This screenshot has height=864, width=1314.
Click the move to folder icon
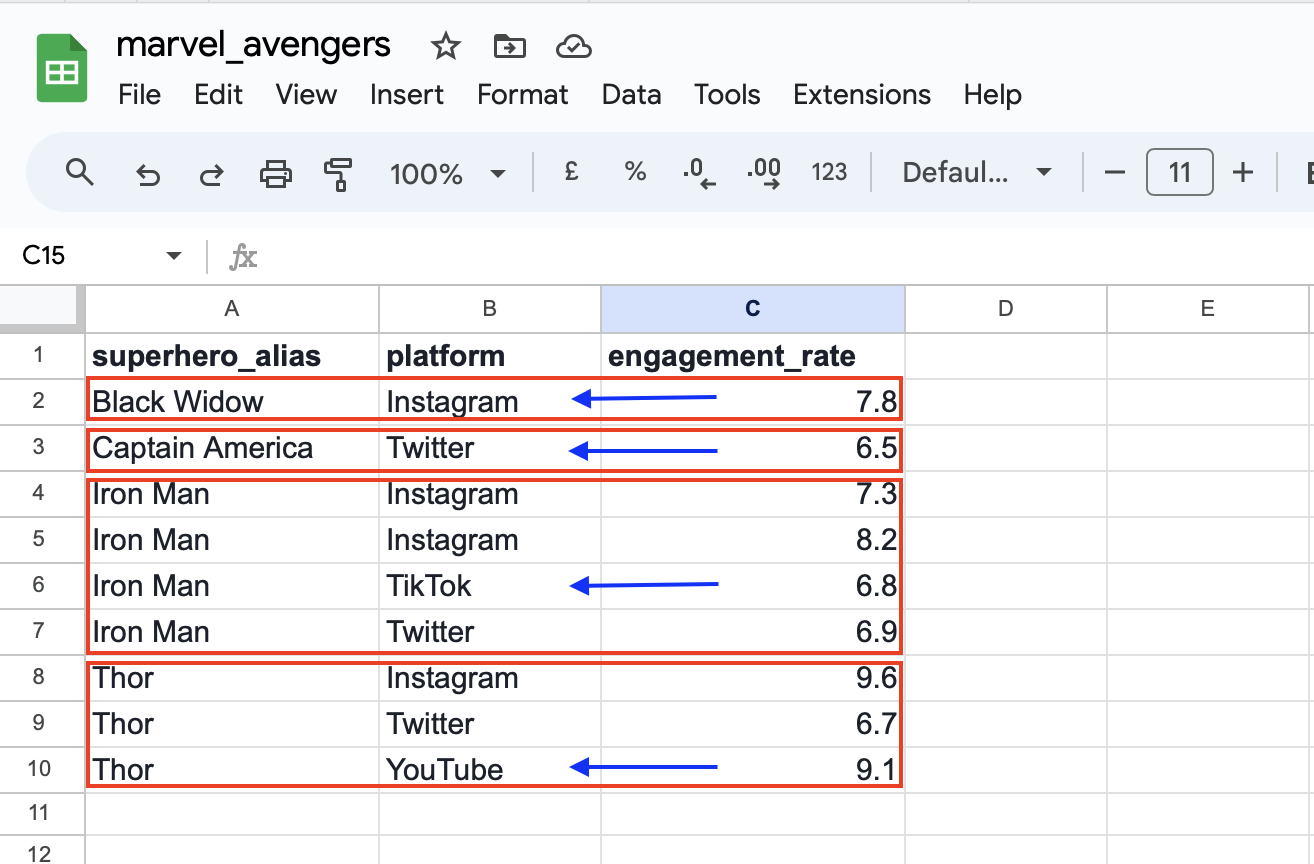pyautogui.click(x=509, y=46)
